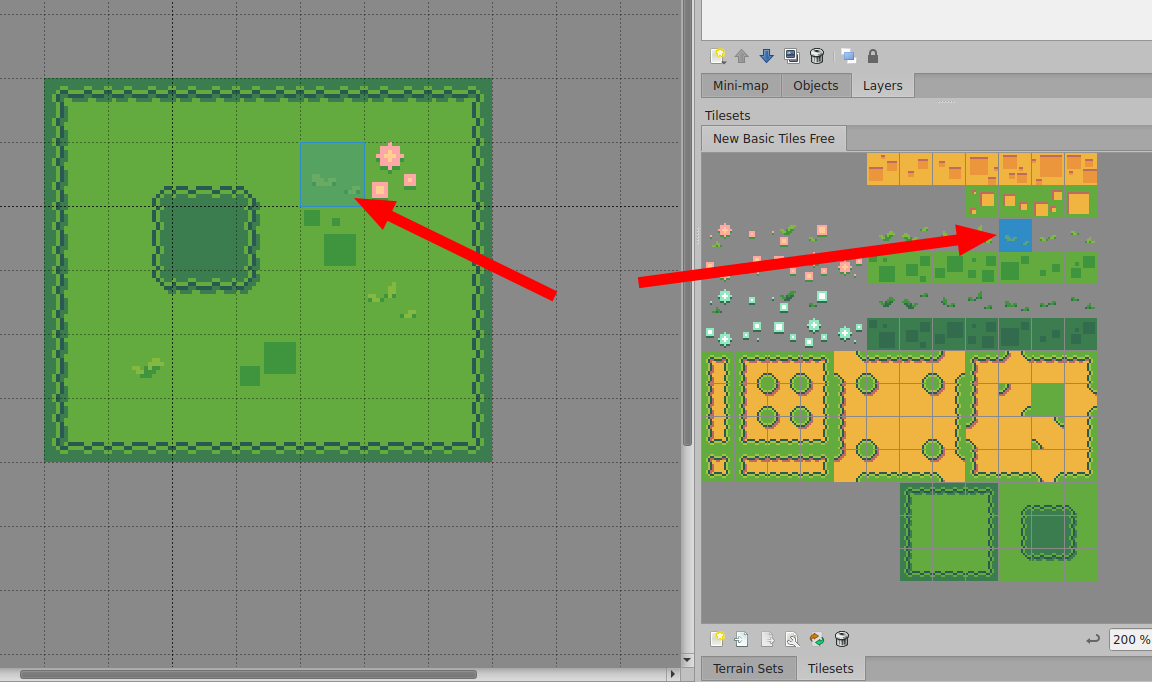Click the Edit Tileset icon

[792, 639]
